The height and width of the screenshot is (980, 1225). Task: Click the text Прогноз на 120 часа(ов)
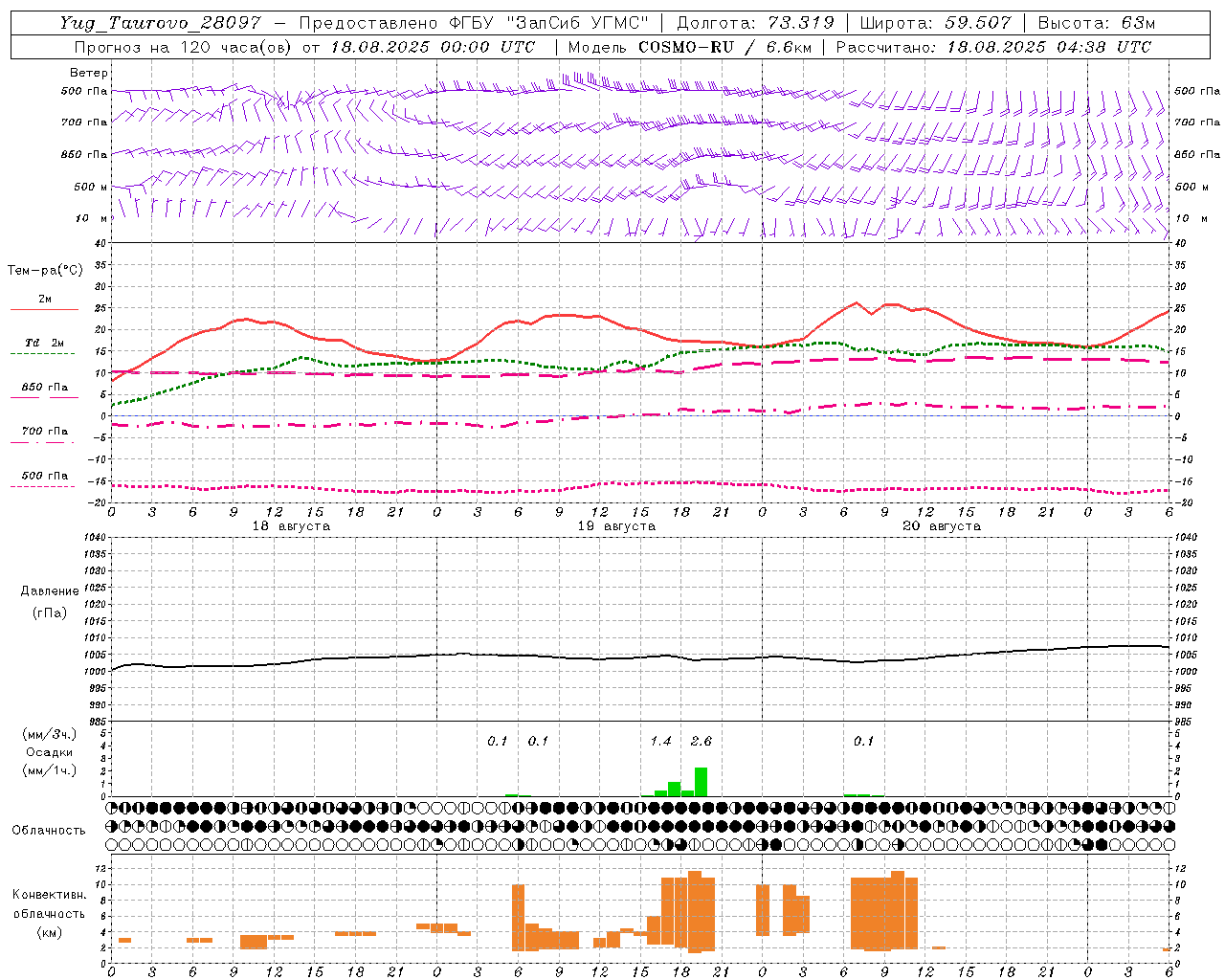(184, 47)
